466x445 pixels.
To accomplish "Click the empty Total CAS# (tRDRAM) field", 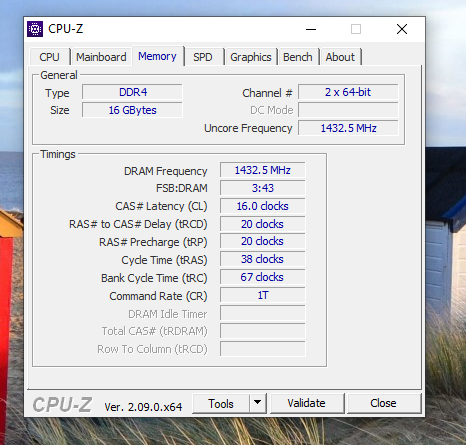I will 263,331.
